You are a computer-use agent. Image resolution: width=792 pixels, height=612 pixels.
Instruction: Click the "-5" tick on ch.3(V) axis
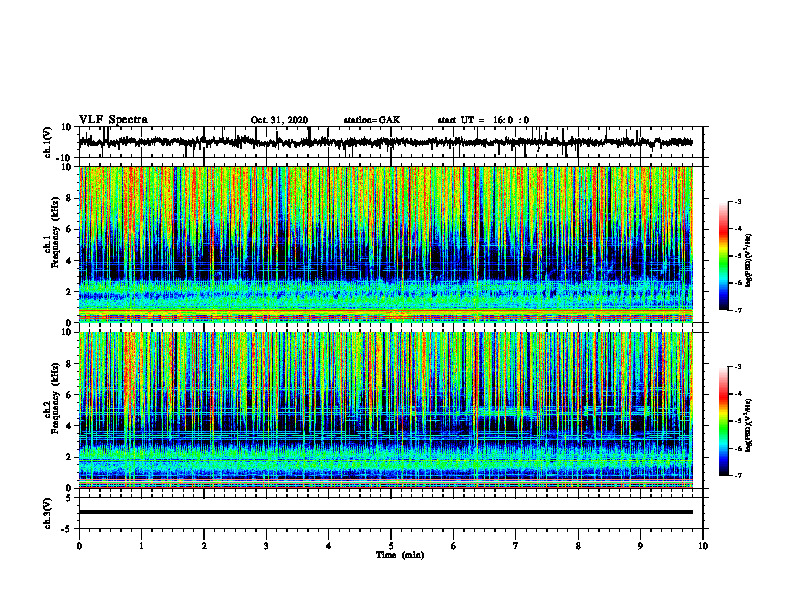67,529
